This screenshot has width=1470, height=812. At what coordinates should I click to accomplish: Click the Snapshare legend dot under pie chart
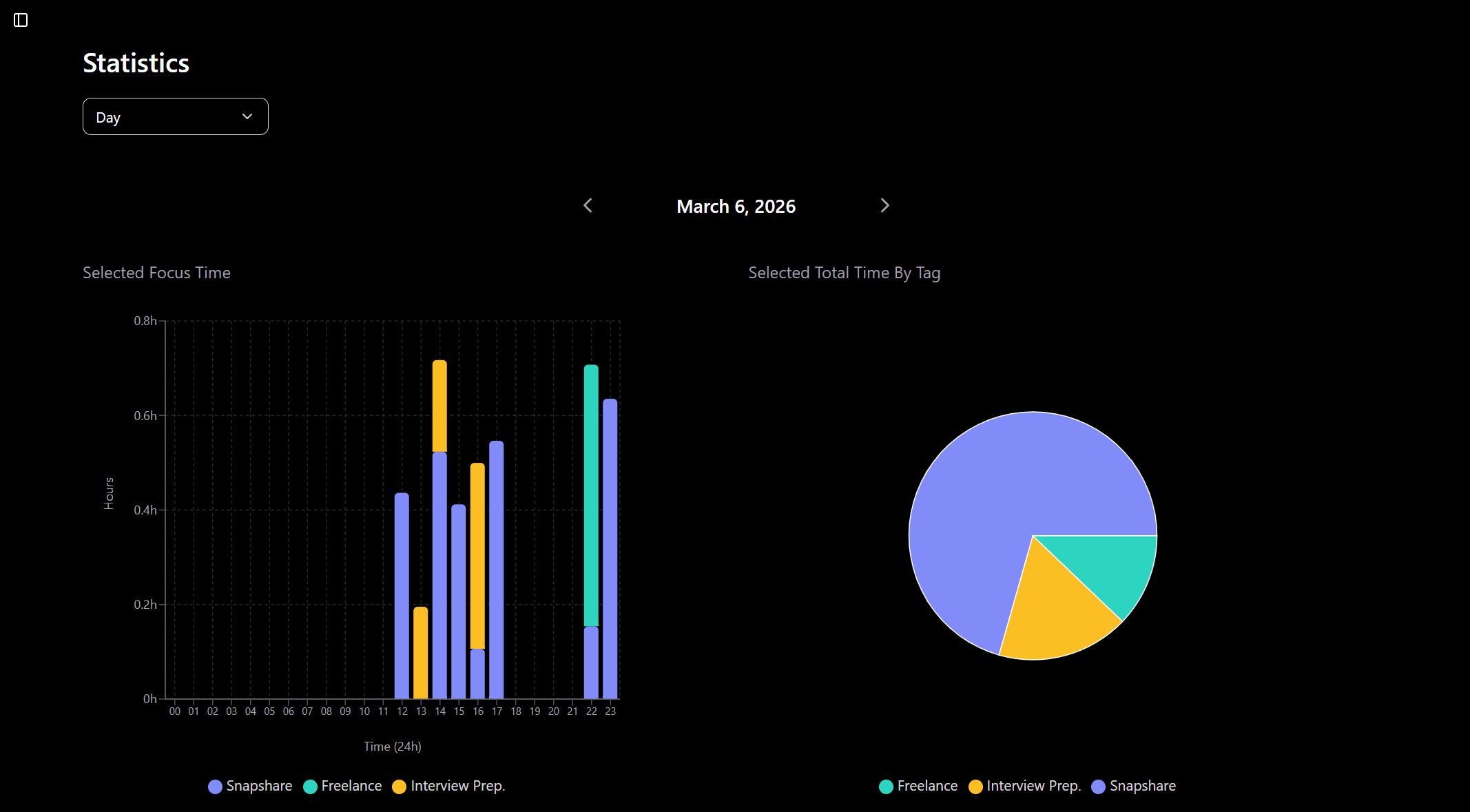[1099, 786]
